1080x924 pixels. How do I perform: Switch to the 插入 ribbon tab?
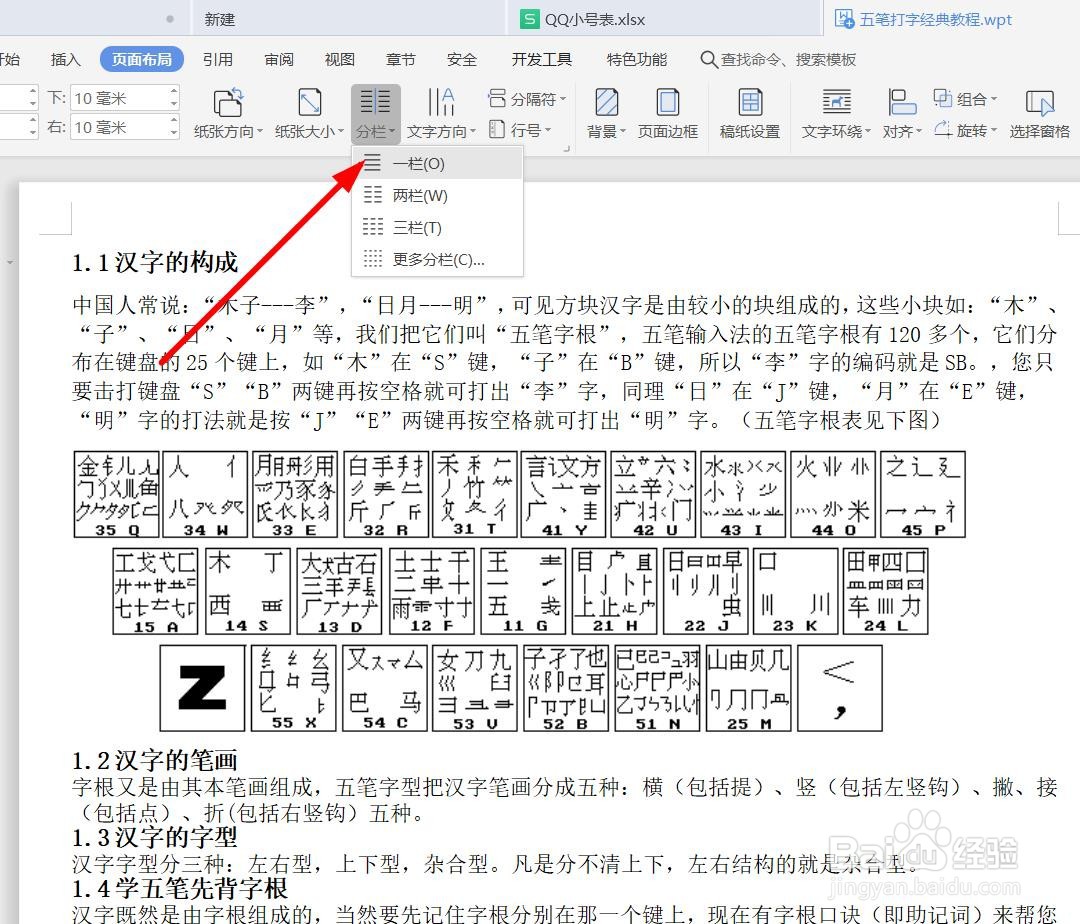64,59
